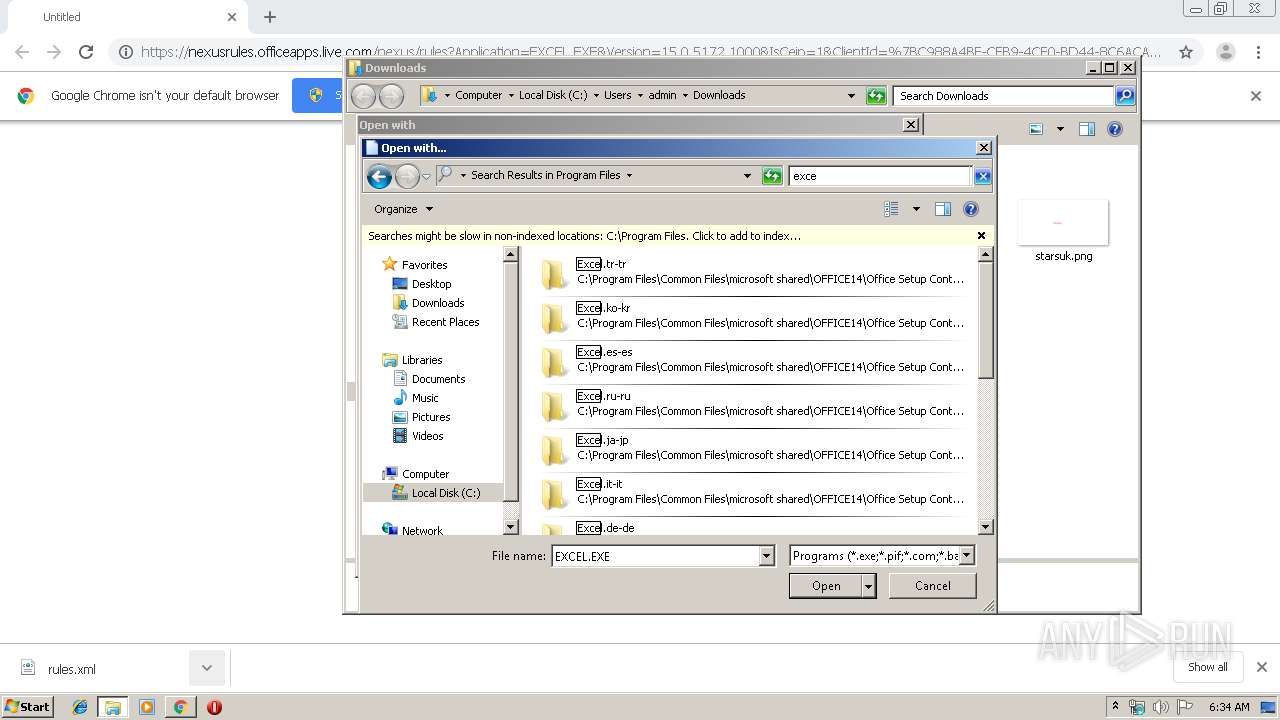Select the Excel.de-de folder
The width and height of the screenshot is (1280, 720).
pos(755,527)
